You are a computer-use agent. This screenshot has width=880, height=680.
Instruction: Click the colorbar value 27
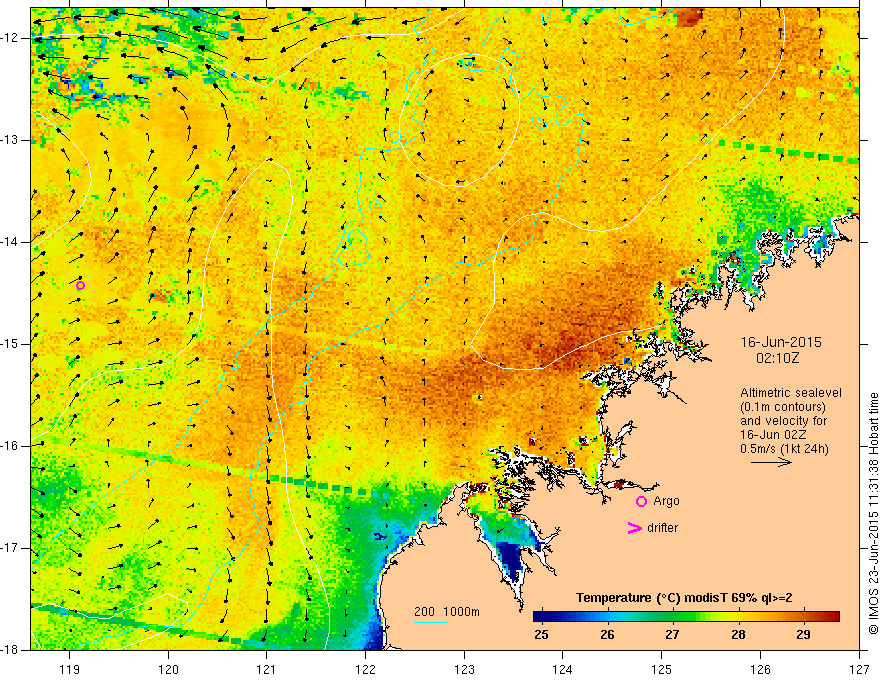pos(672,635)
